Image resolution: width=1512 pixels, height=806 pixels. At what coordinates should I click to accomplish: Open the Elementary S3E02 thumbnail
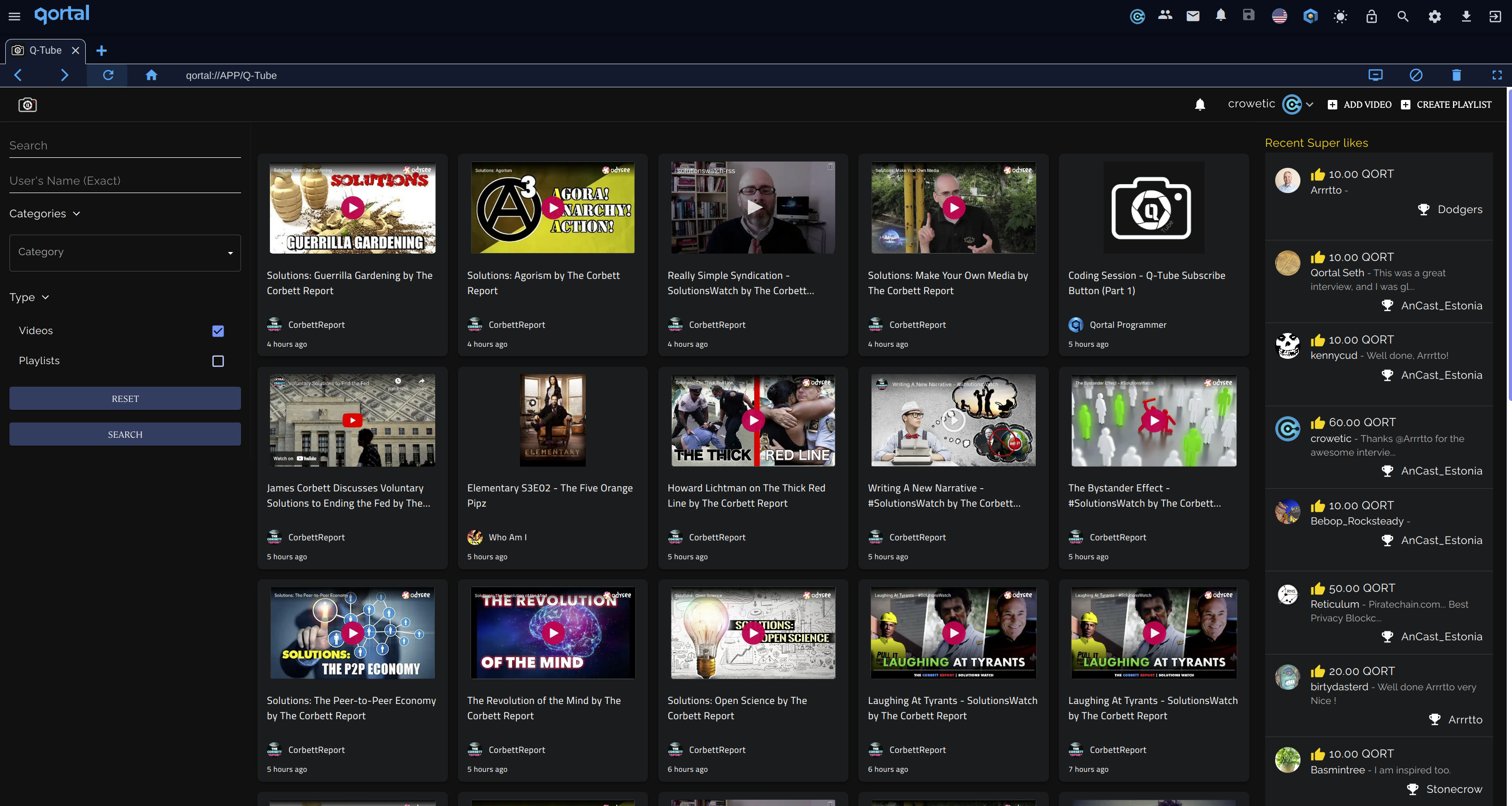tap(552, 420)
